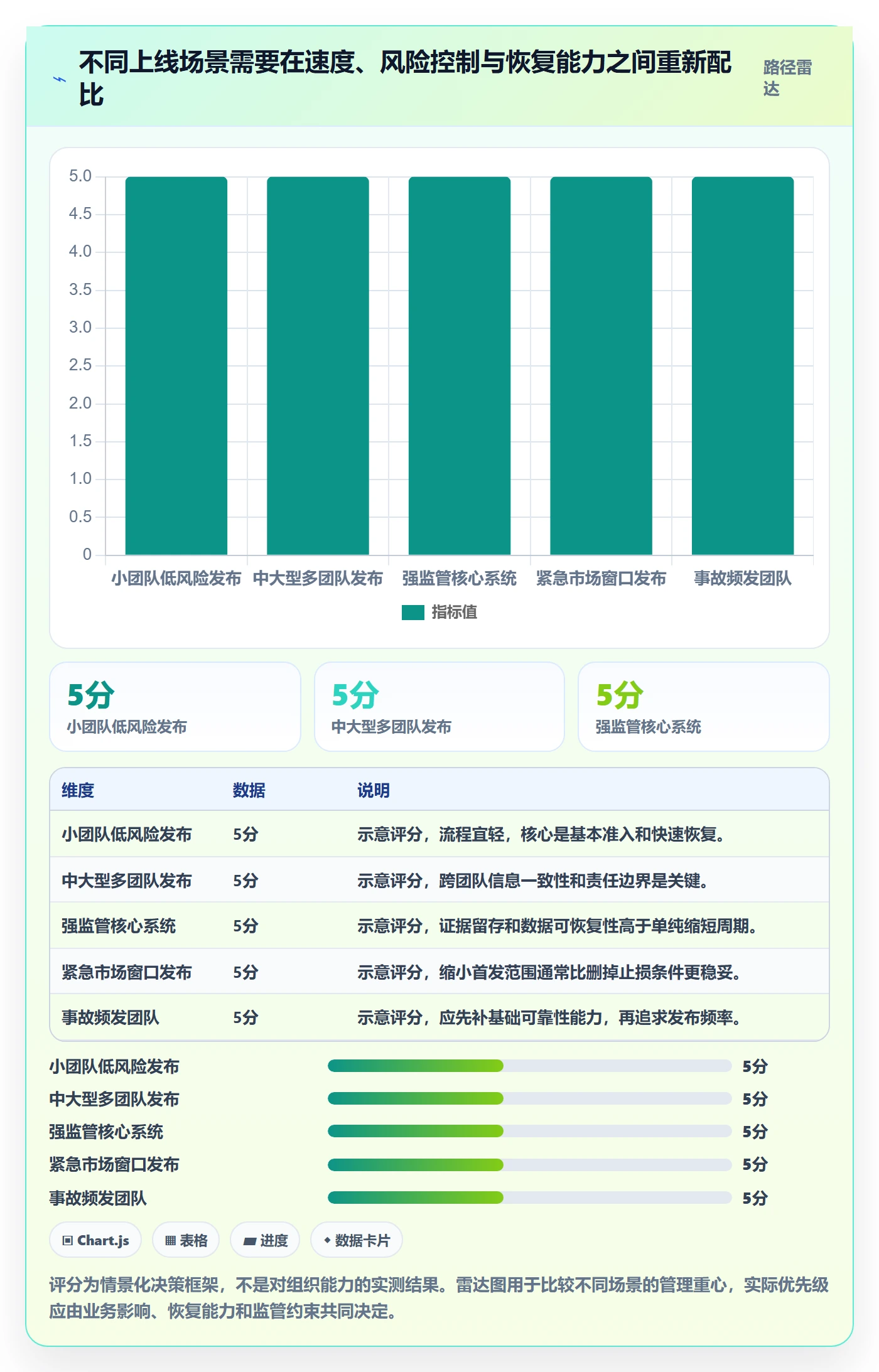Image resolution: width=879 pixels, height=1372 pixels.
Task: Toggle the 指标值 legend color swatch
Action: pos(413,612)
